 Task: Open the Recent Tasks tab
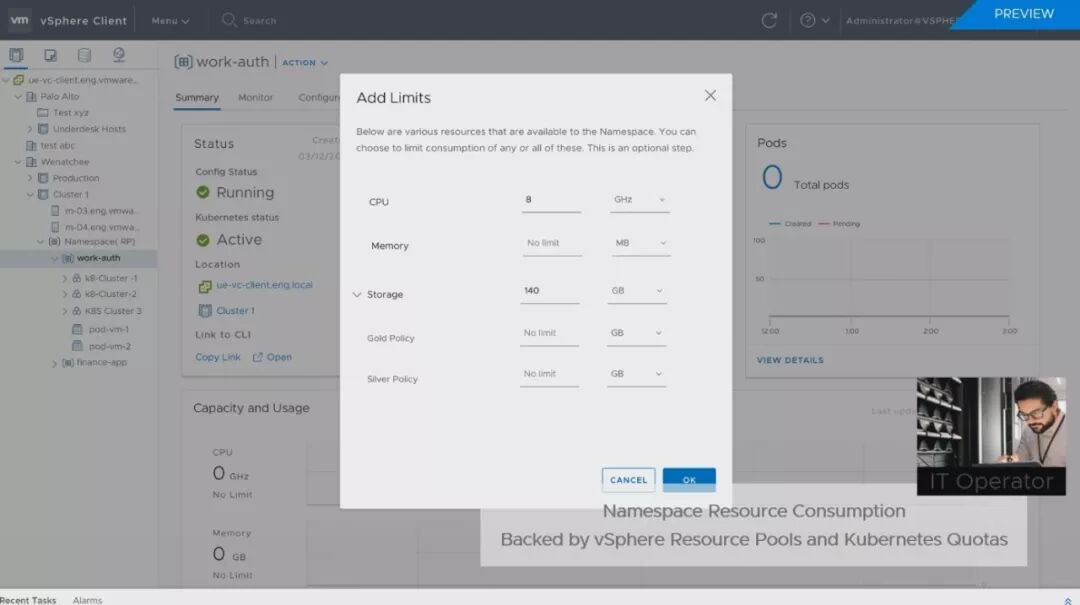28,600
